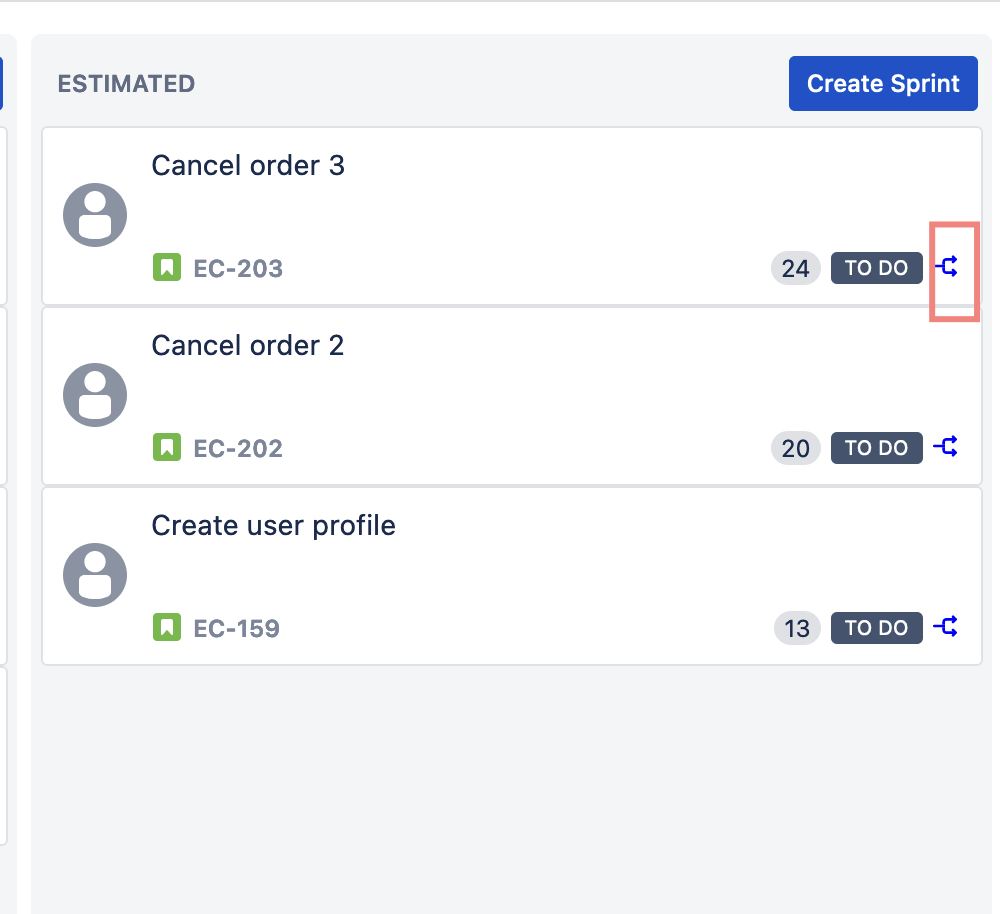This screenshot has width=1000, height=914.
Task: Click the green story icon for EC-202
Action: 167,448
